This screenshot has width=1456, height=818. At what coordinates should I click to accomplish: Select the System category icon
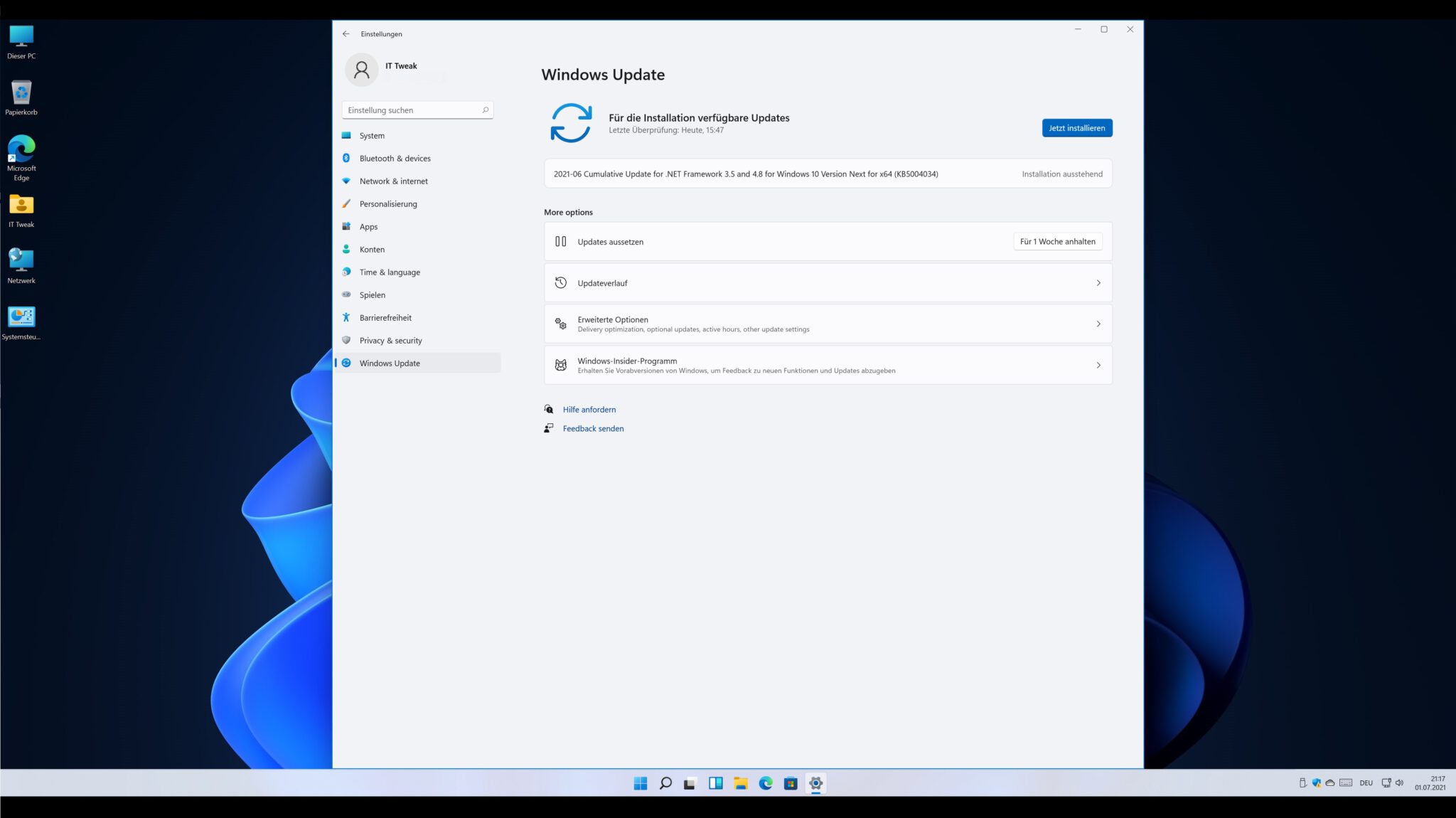pos(346,135)
